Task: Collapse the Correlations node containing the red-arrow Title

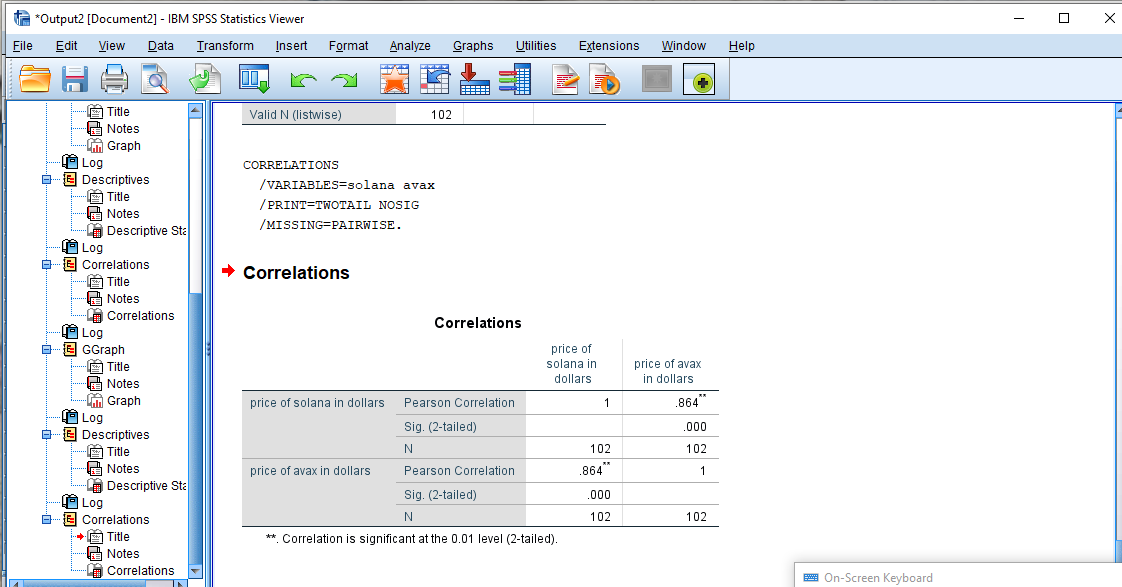Action: [47, 520]
